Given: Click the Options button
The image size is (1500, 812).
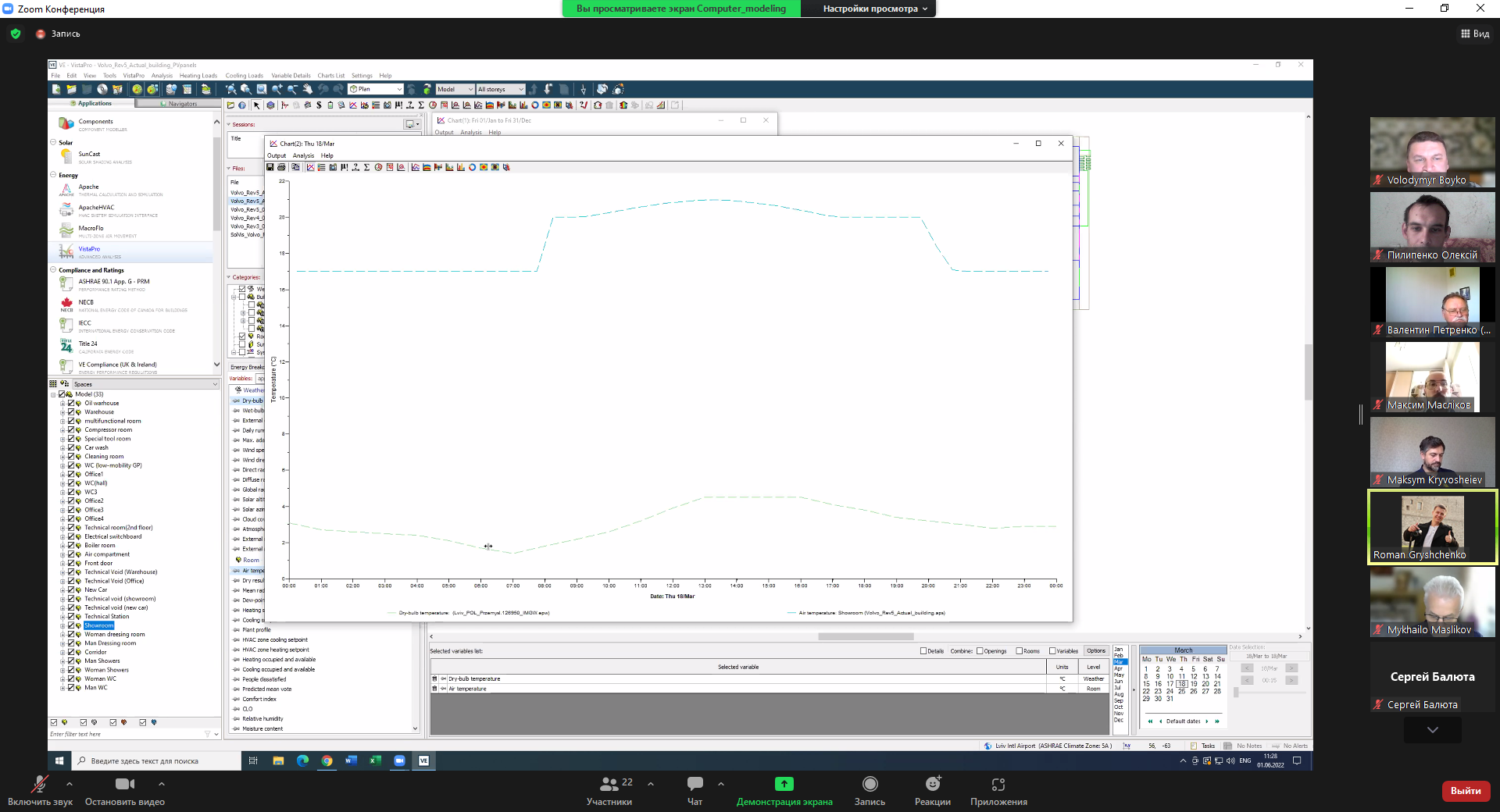Looking at the screenshot, I should (1096, 651).
